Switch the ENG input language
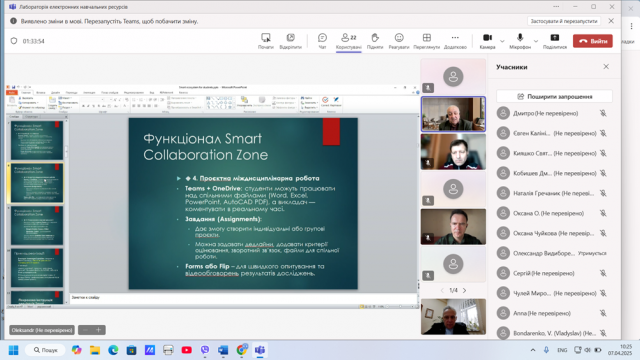 click(x=562, y=350)
